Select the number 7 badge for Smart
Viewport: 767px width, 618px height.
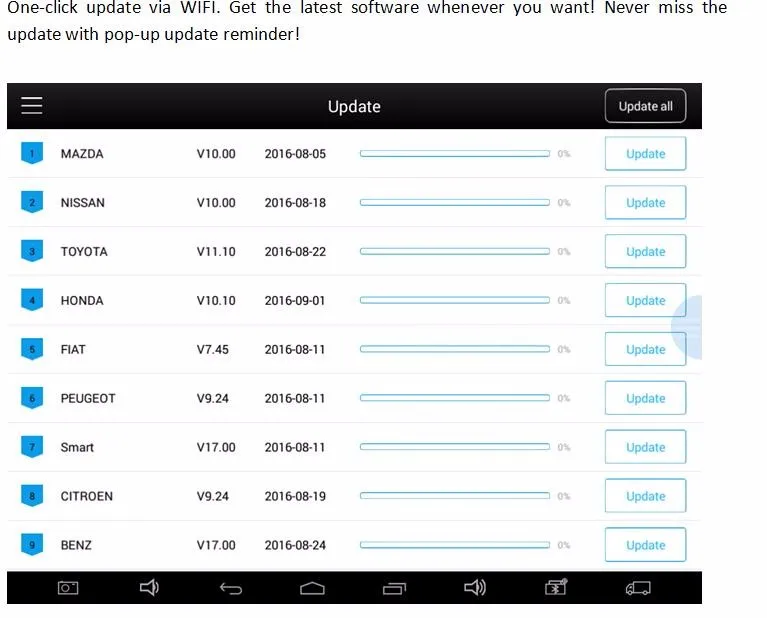point(32,447)
